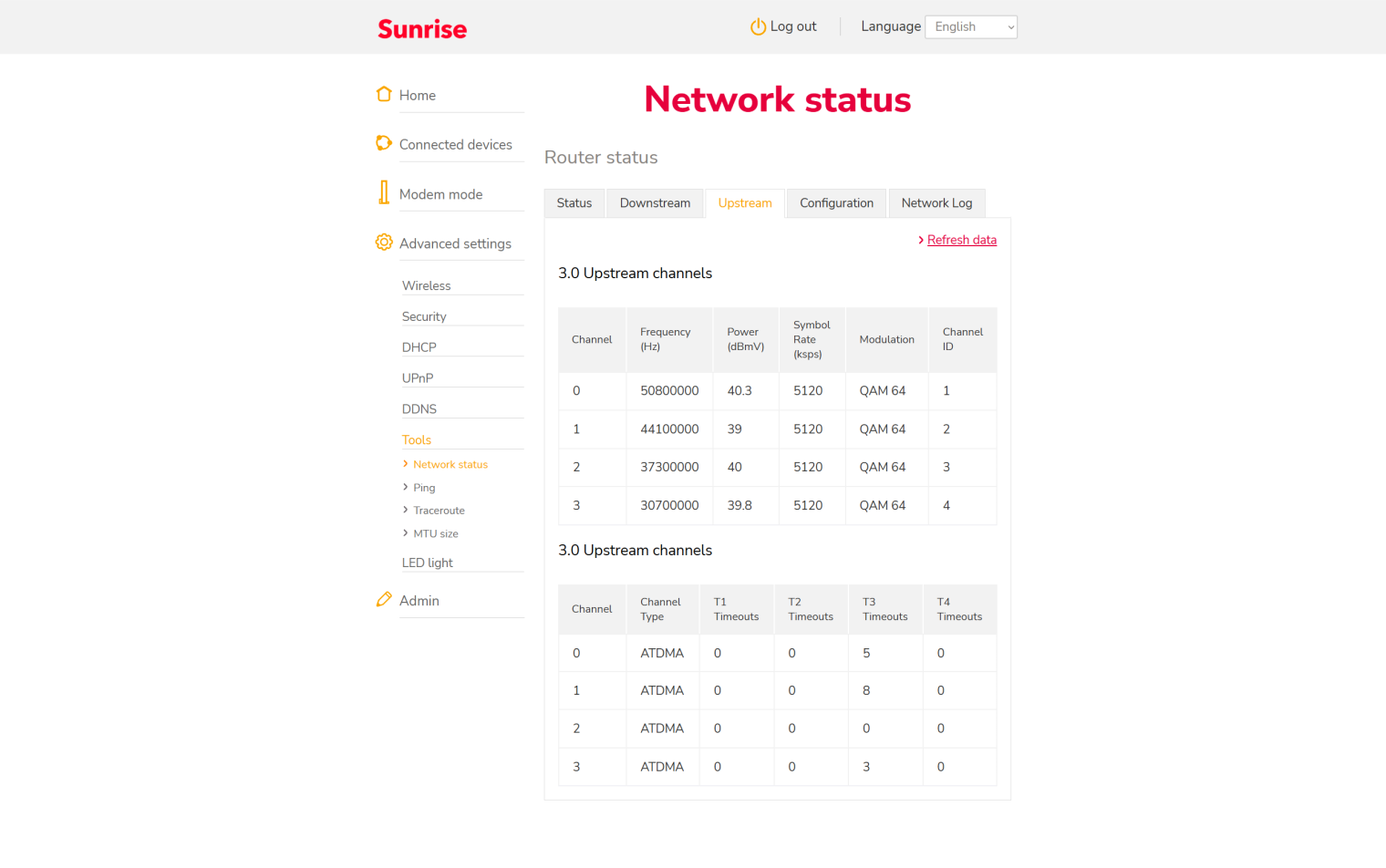
Task: Switch to the Status tab
Action: coord(574,203)
